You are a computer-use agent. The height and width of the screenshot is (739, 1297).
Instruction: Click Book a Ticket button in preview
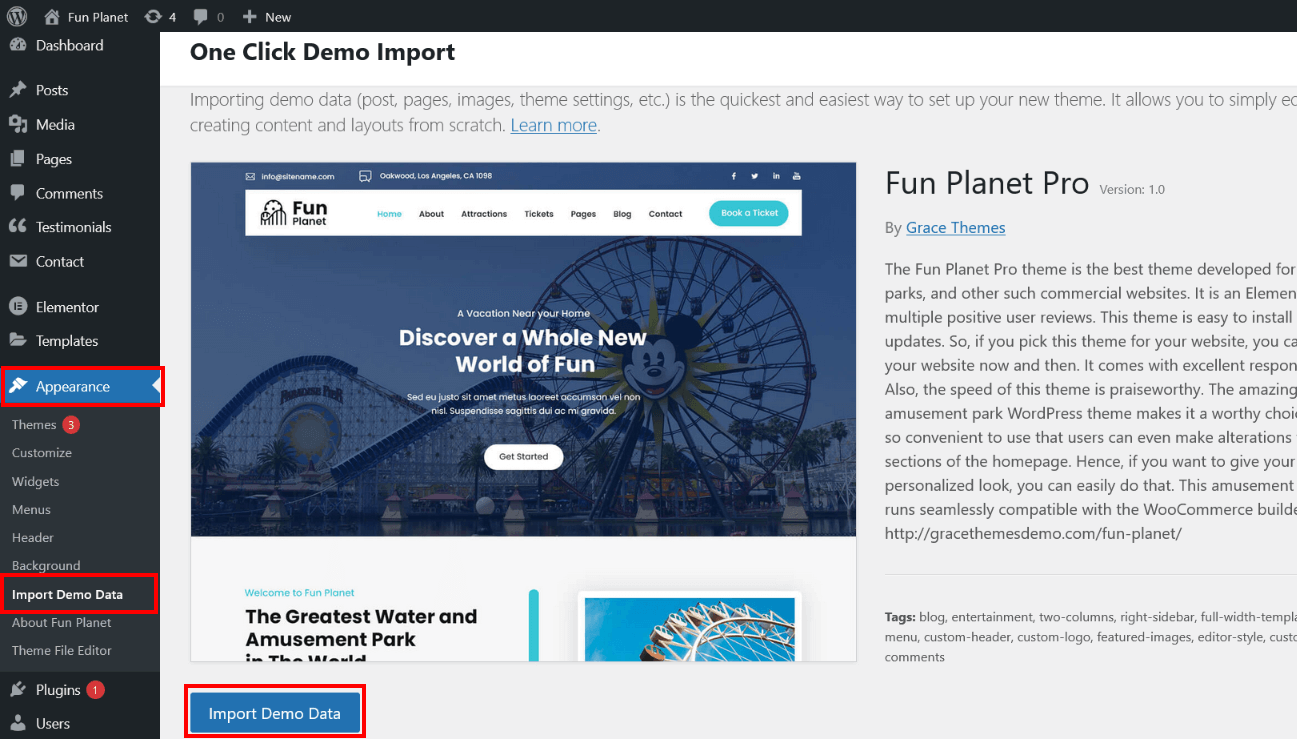click(x=749, y=213)
